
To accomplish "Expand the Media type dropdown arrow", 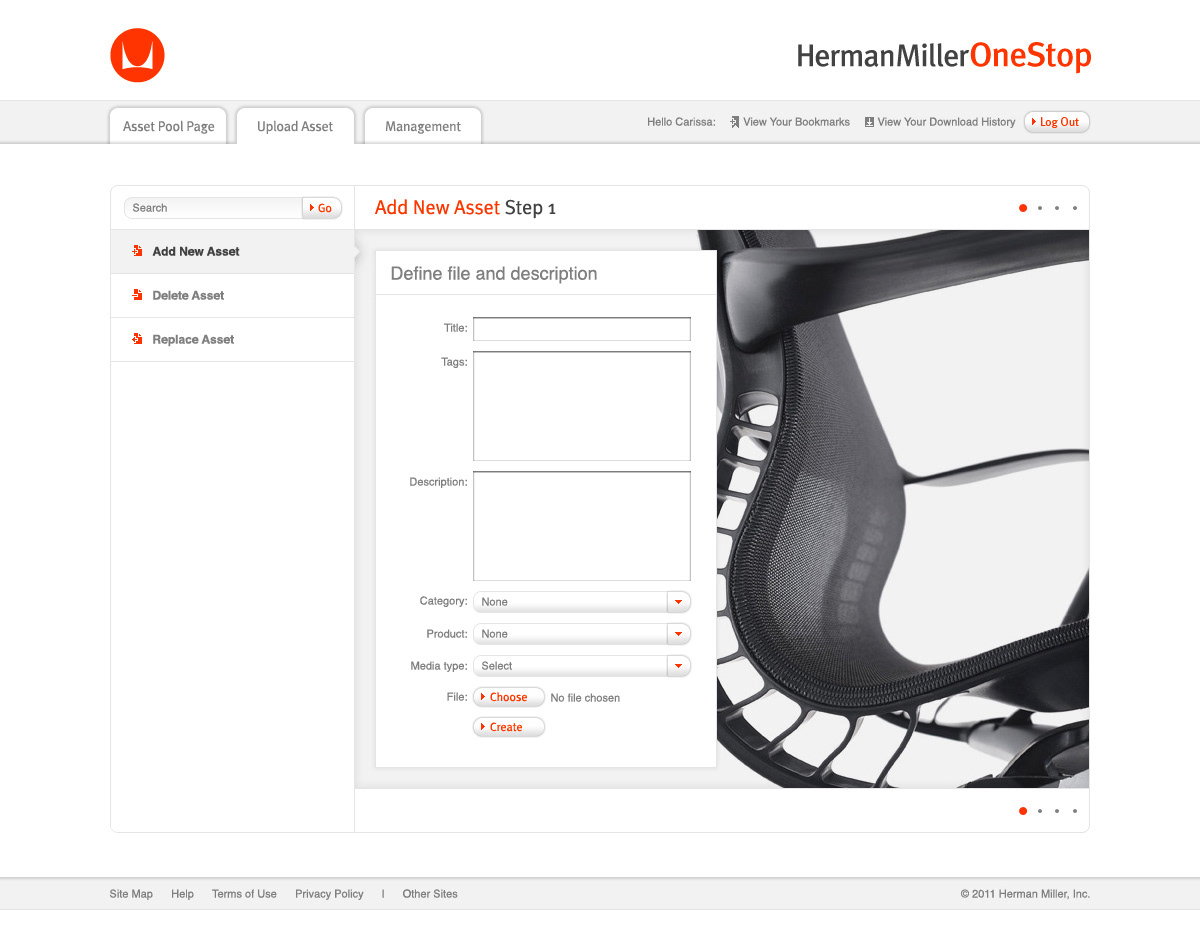I will pyautogui.click(x=678, y=666).
